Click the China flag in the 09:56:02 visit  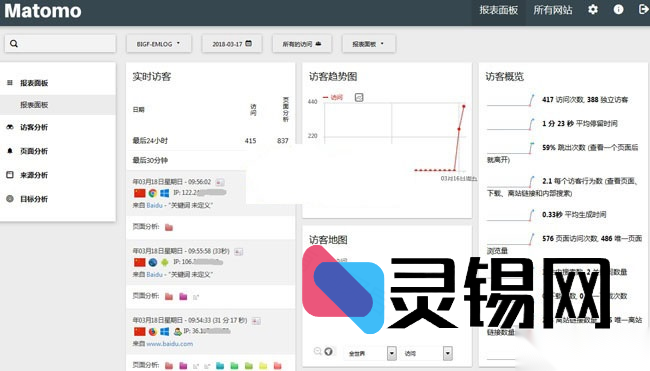tap(140, 193)
